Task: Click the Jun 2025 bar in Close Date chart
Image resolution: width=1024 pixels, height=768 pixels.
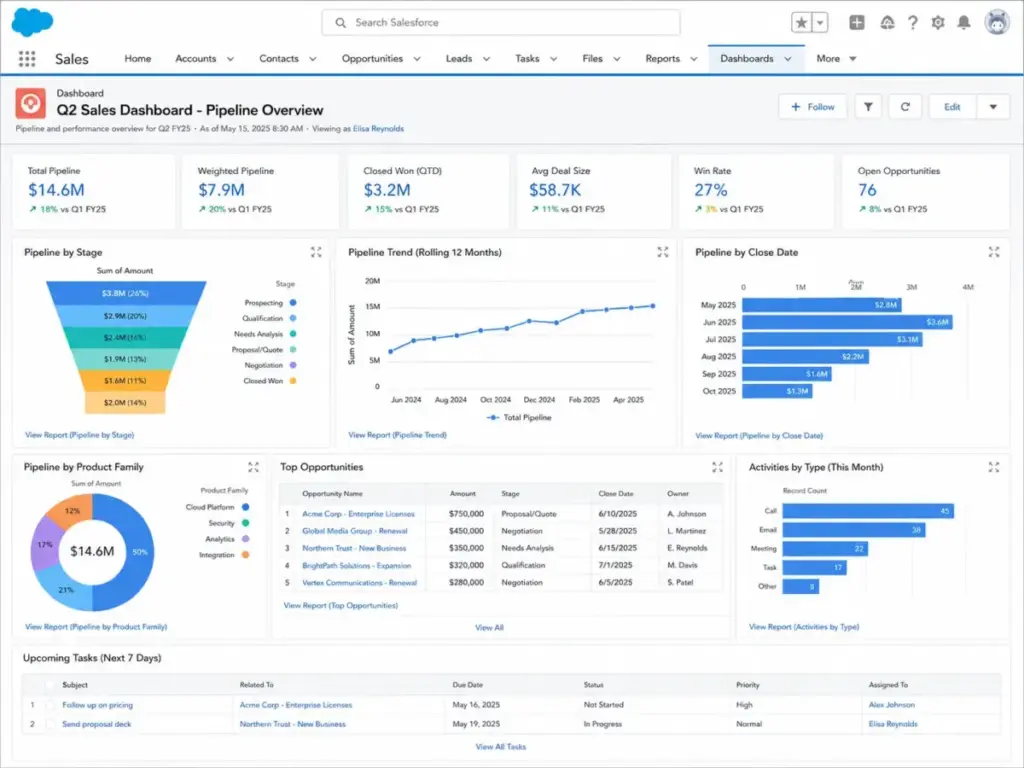Action: coord(847,322)
